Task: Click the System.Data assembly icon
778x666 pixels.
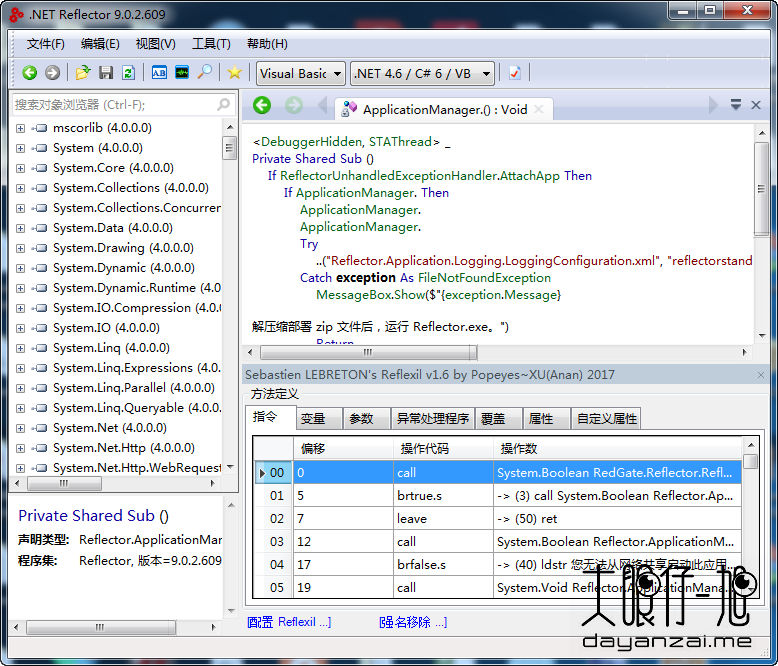Action: (x=40, y=228)
